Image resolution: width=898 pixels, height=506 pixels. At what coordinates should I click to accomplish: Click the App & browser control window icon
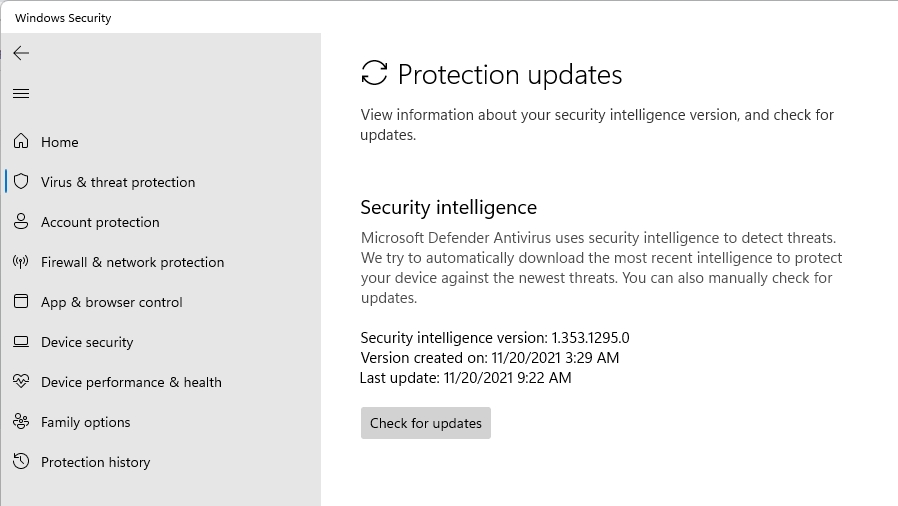tap(21, 302)
